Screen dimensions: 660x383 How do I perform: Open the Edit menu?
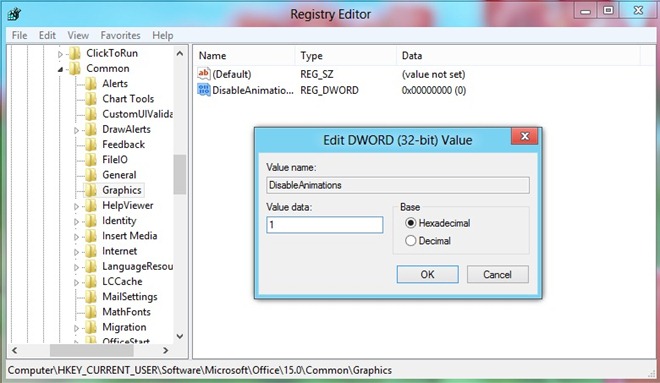(x=47, y=35)
